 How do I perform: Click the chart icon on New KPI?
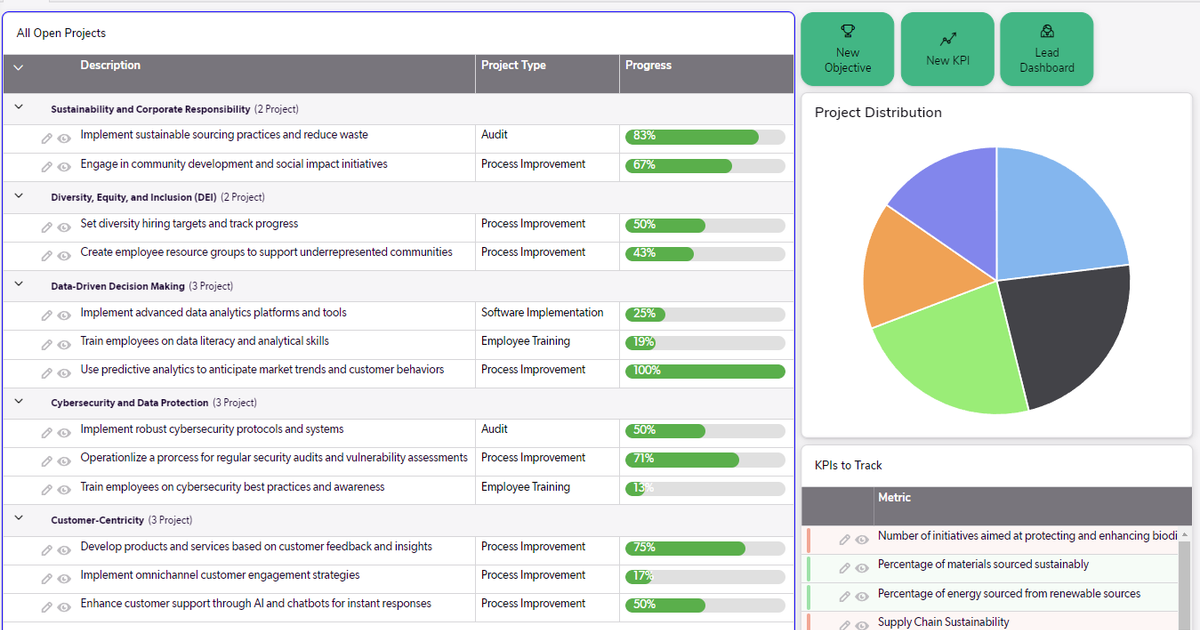(947, 40)
